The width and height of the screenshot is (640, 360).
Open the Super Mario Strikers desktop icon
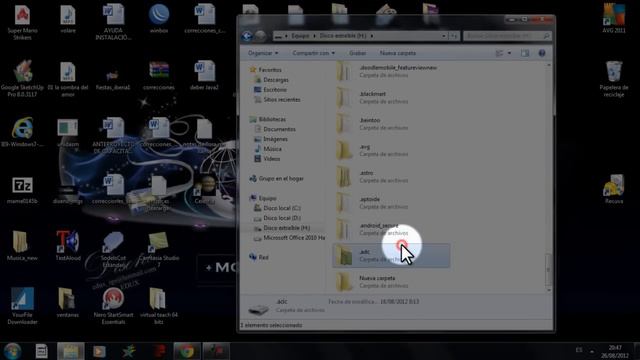point(22,22)
